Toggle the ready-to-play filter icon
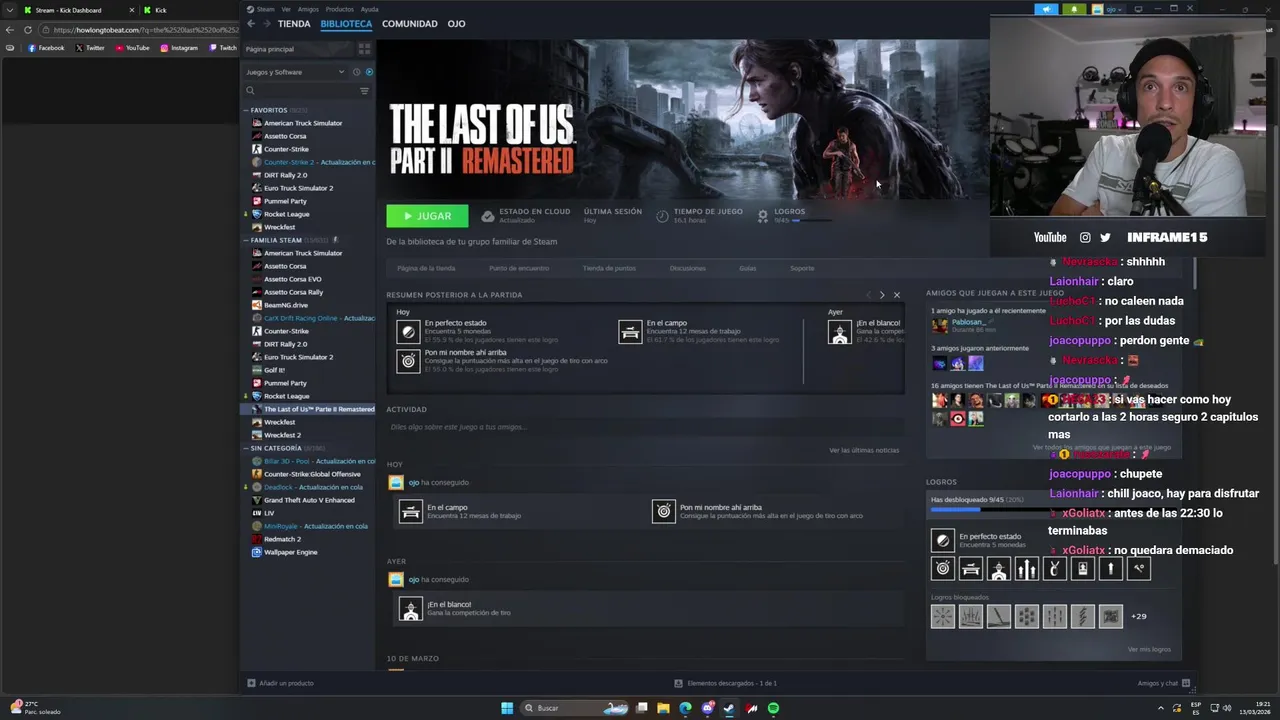Image resolution: width=1280 pixels, height=720 pixels. tap(369, 72)
